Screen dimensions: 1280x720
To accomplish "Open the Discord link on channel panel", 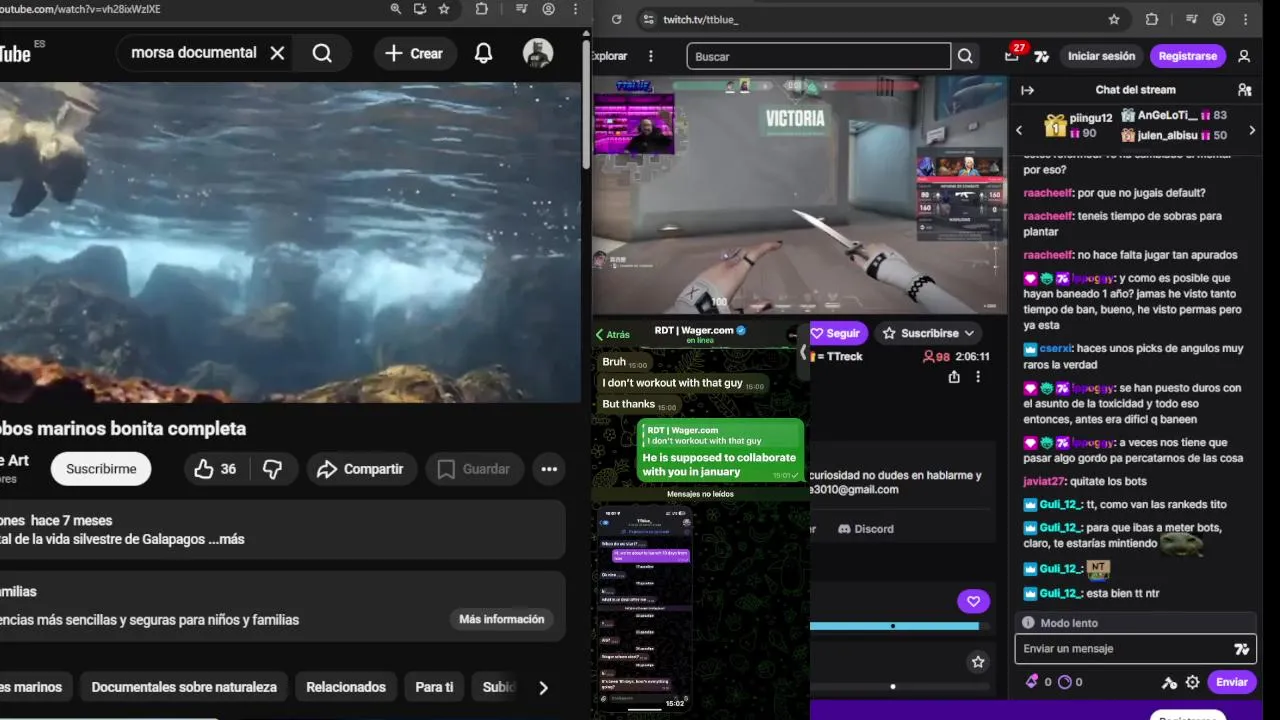I will click(x=865, y=529).
